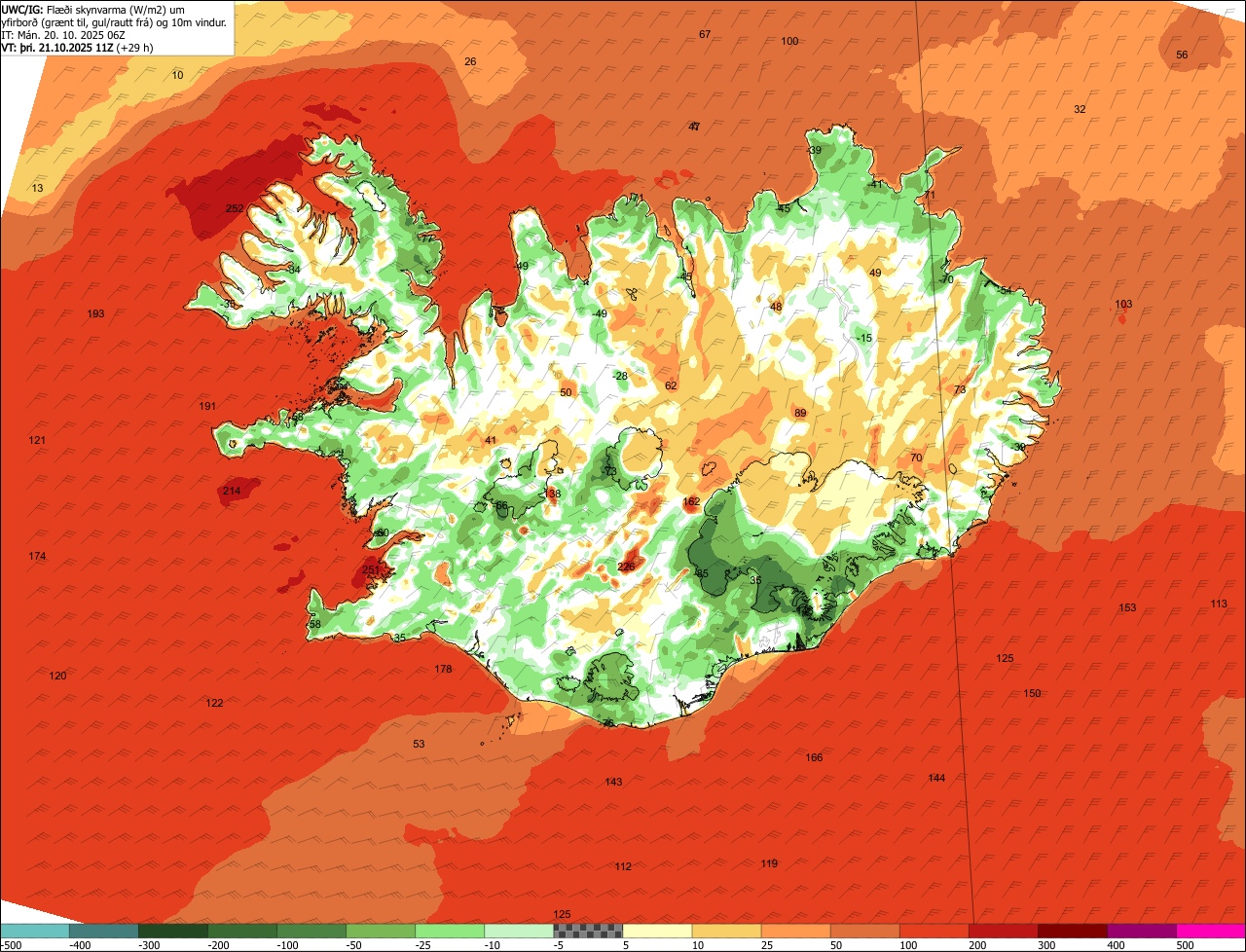Click the flux value 251 on the map
The image size is (1246, 952).
371,570
